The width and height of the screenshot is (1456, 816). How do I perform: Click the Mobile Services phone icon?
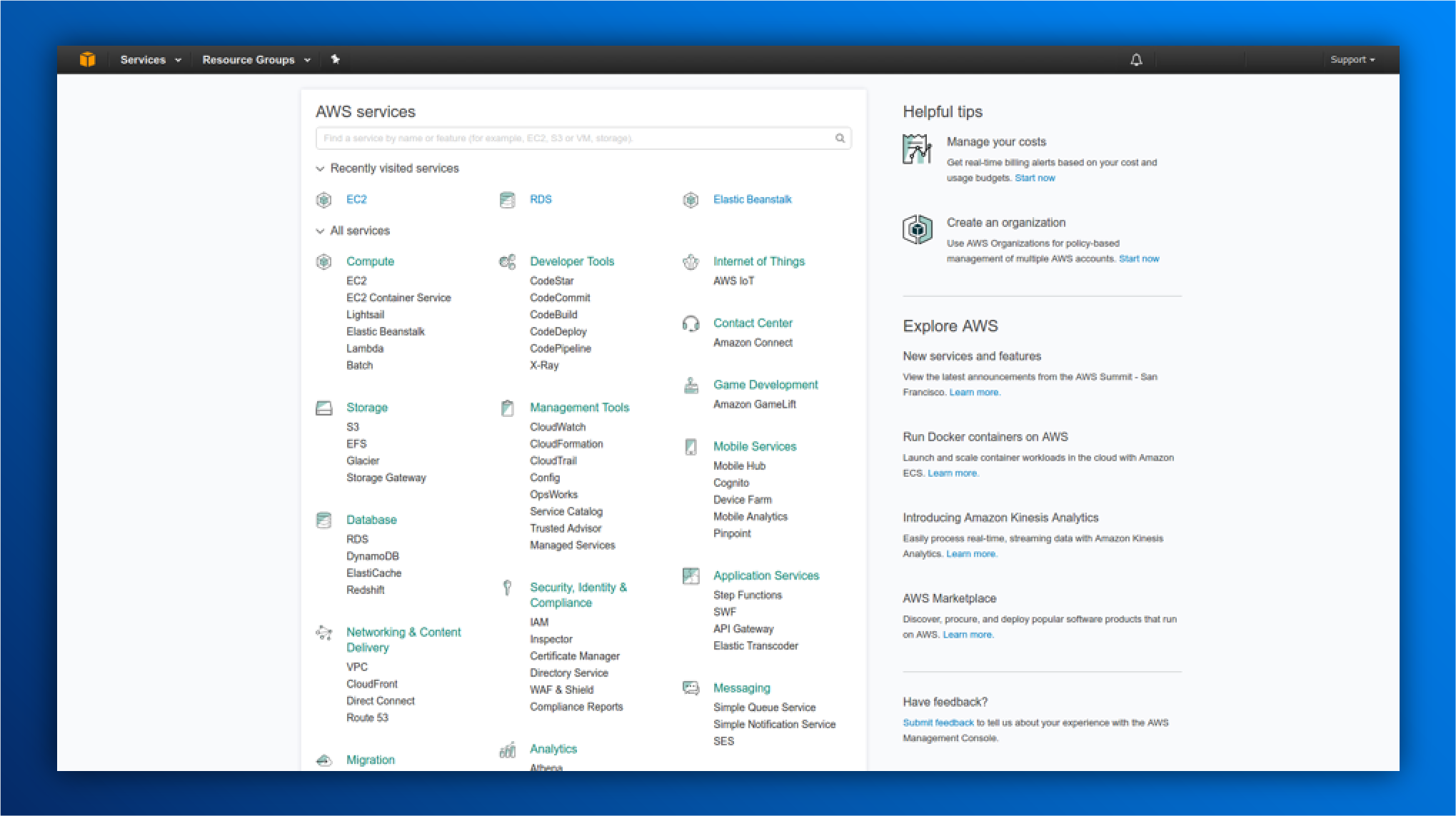coord(691,447)
